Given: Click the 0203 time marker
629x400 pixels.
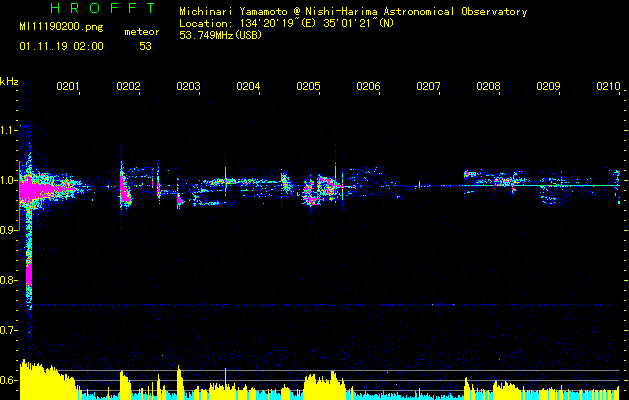Looking at the screenshot, I should 188,86.
